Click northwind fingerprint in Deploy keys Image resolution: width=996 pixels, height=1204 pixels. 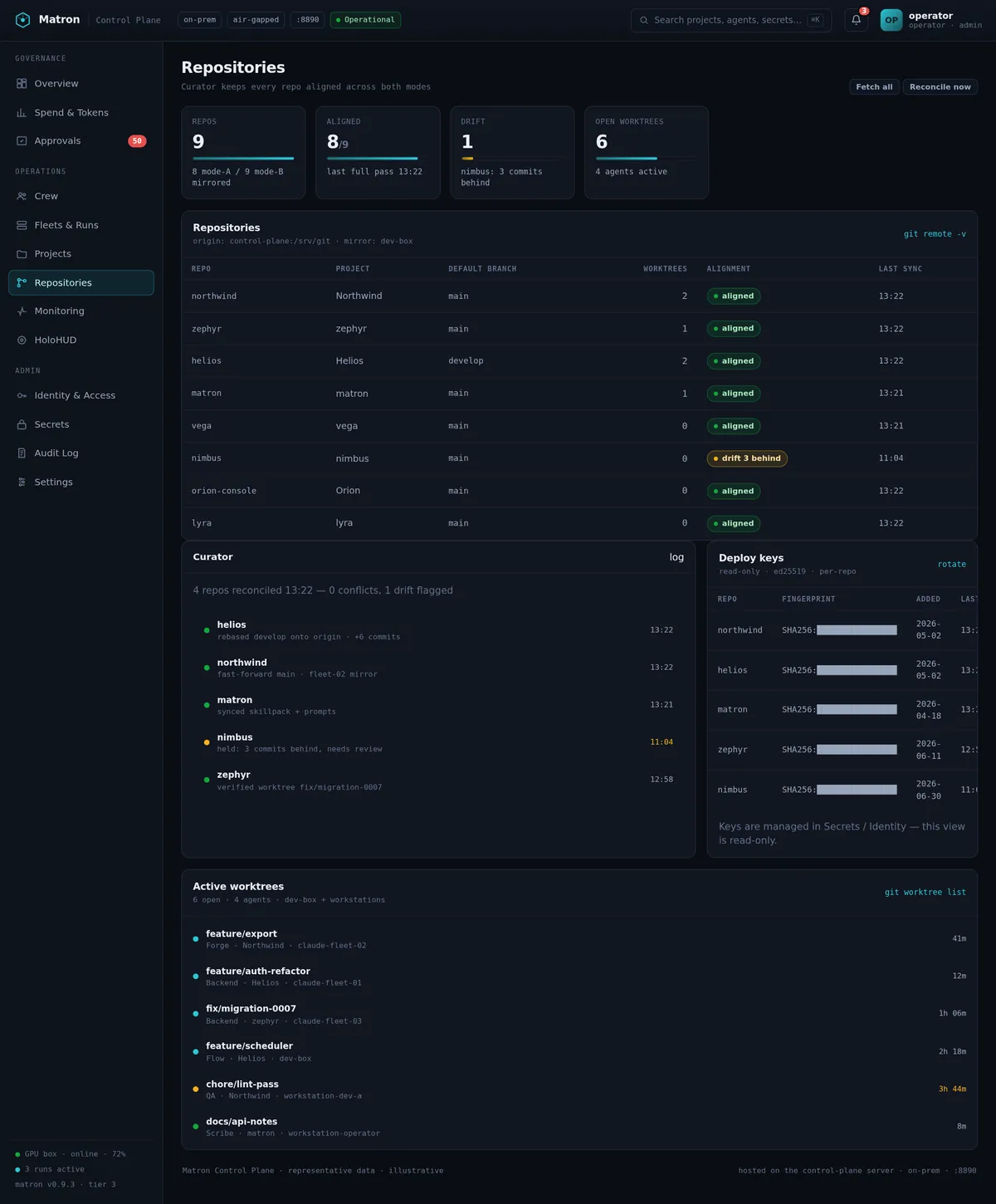839,630
